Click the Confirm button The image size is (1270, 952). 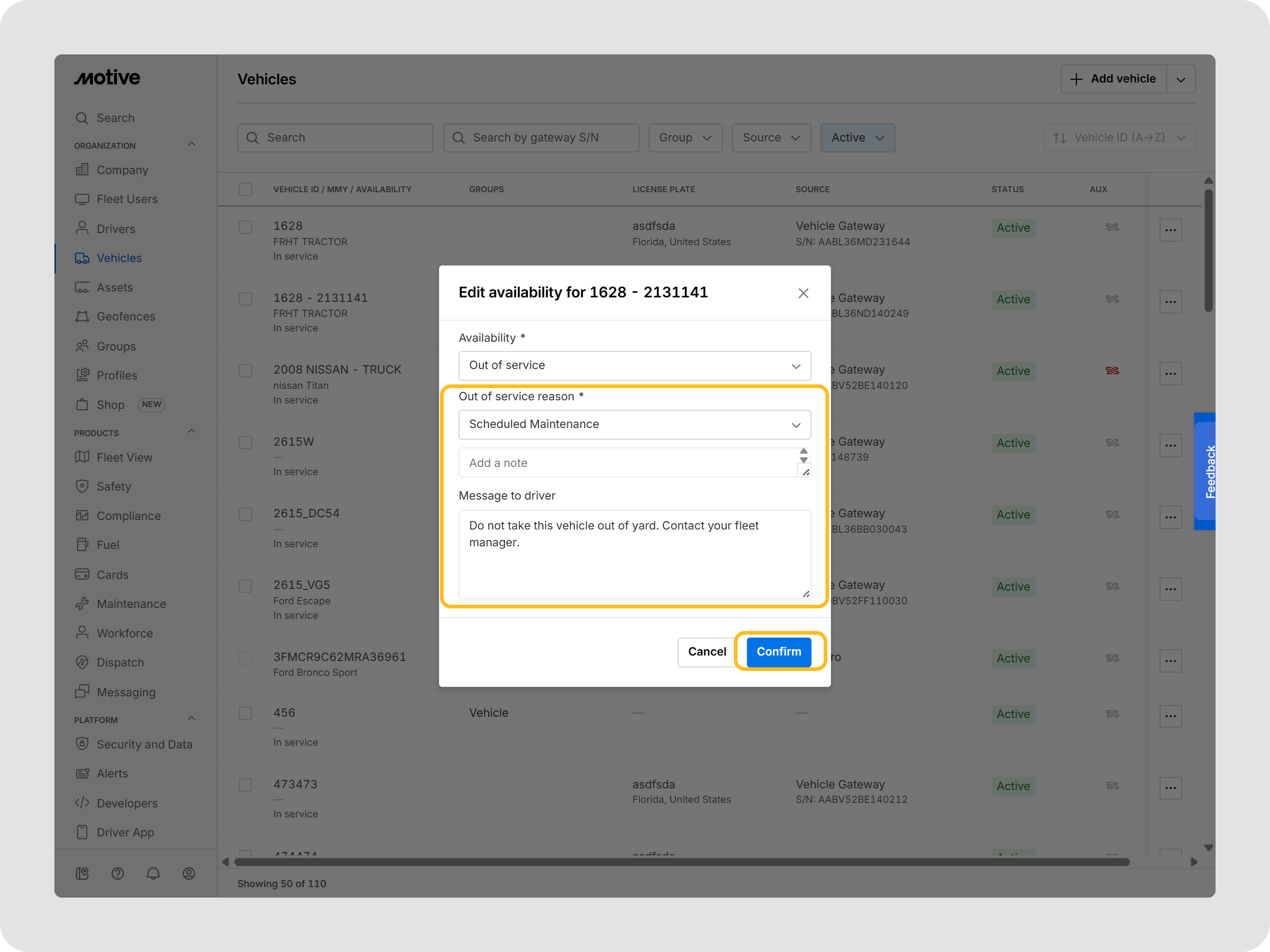click(x=778, y=652)
